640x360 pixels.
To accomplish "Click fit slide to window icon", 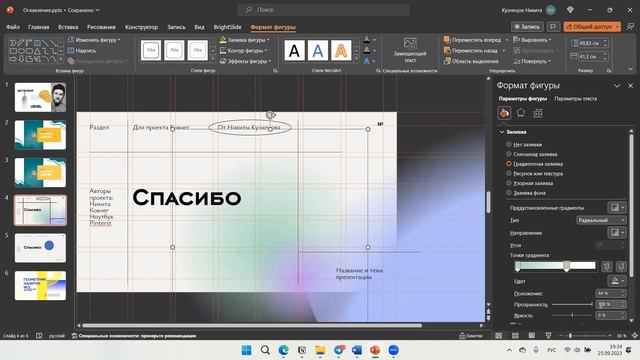I will click(x=635, y=336).
